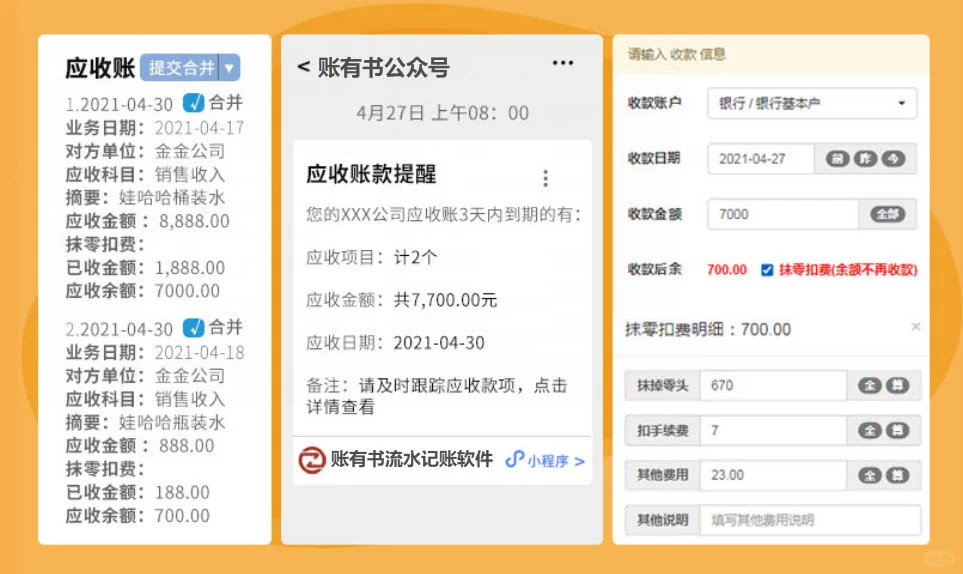
Task: Click the reminder line 应收金额: 共7,700.00元
Action: 402,300
